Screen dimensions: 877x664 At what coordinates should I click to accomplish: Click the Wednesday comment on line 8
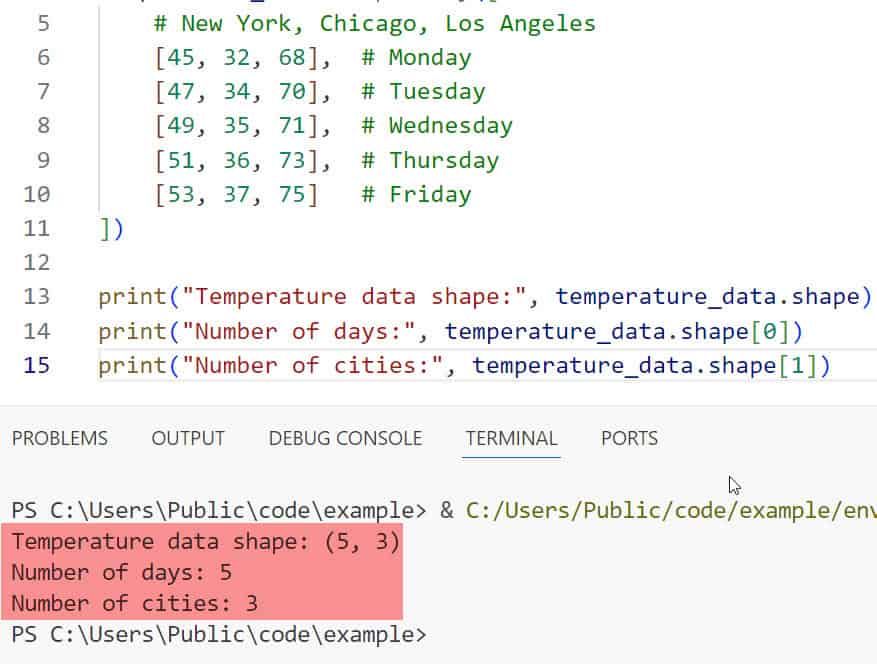437,126
